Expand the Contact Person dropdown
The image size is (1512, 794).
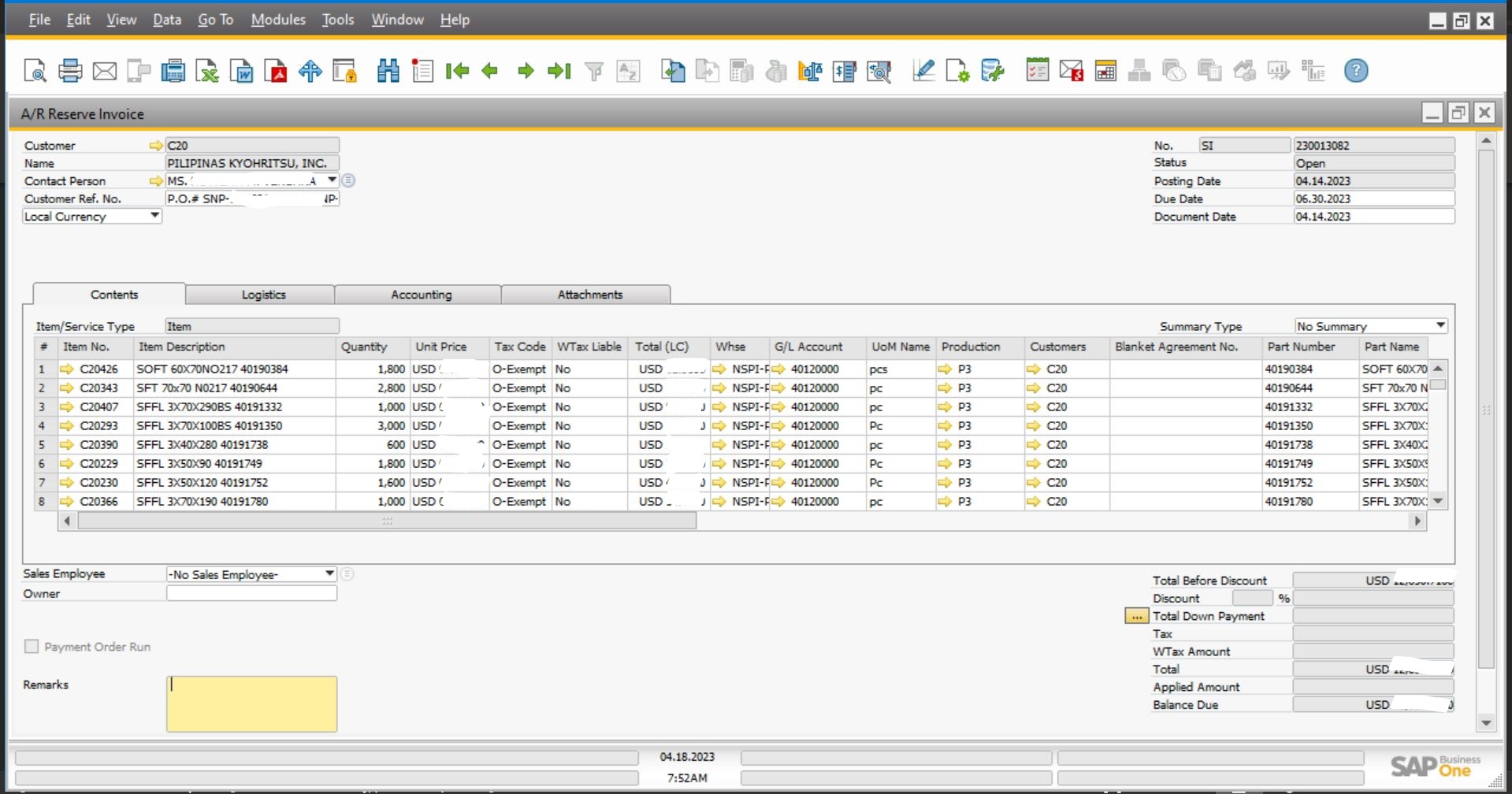click(x=332, y=180)
